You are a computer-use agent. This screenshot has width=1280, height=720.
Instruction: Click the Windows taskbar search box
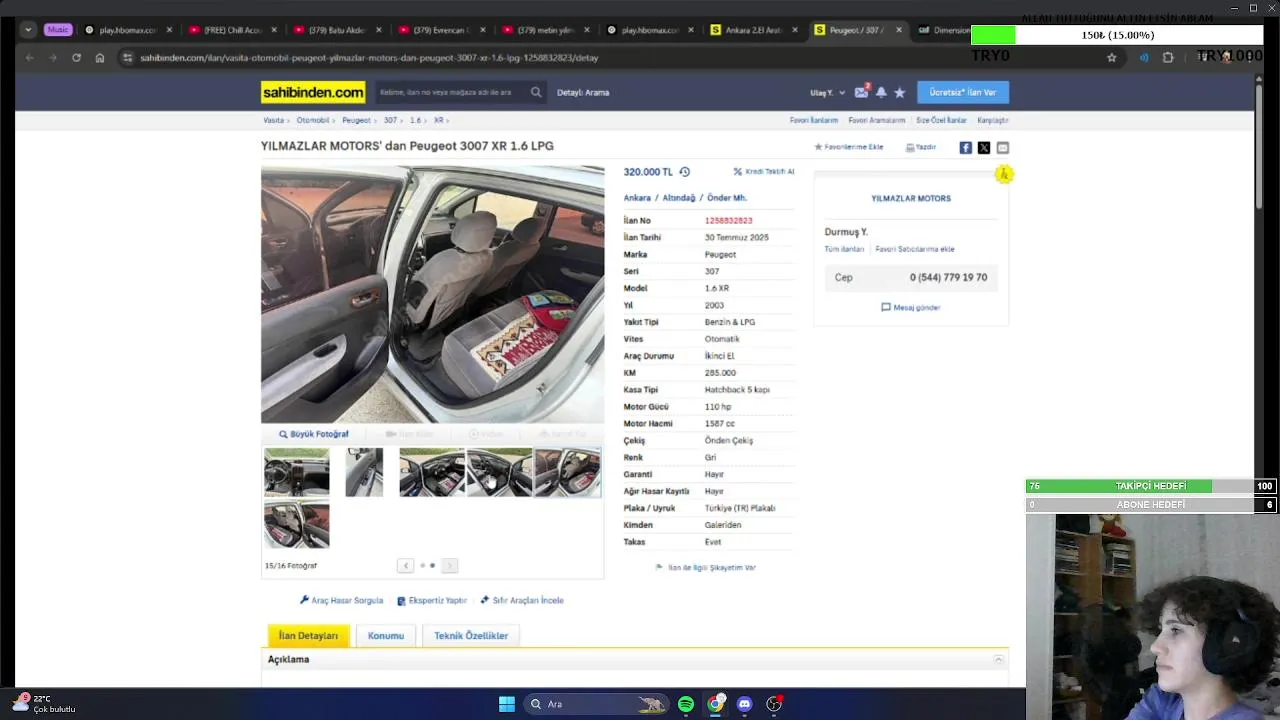pyautogui.click(x=595, y=704)
